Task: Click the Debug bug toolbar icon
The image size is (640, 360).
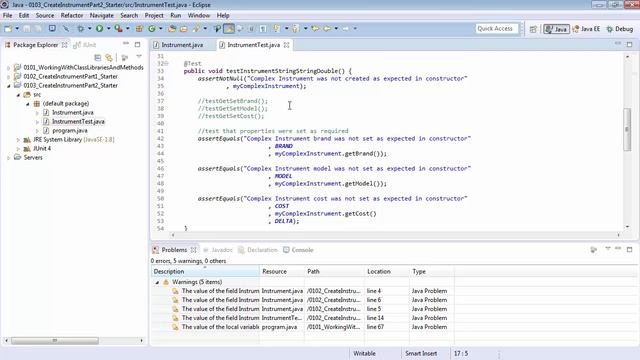Action: pyautogui.click(x=80, y=29)
